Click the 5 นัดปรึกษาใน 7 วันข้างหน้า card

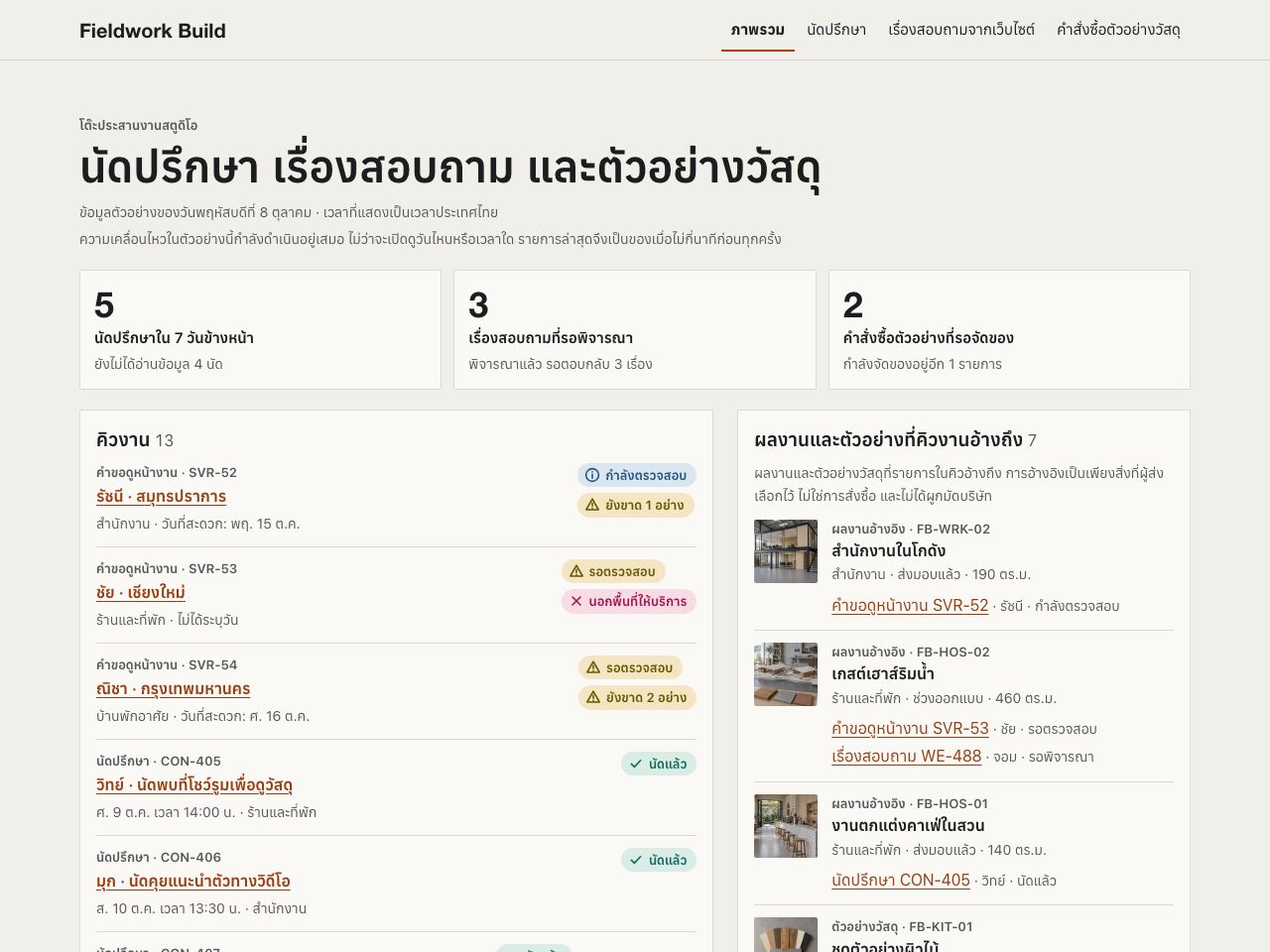[260, 329]
